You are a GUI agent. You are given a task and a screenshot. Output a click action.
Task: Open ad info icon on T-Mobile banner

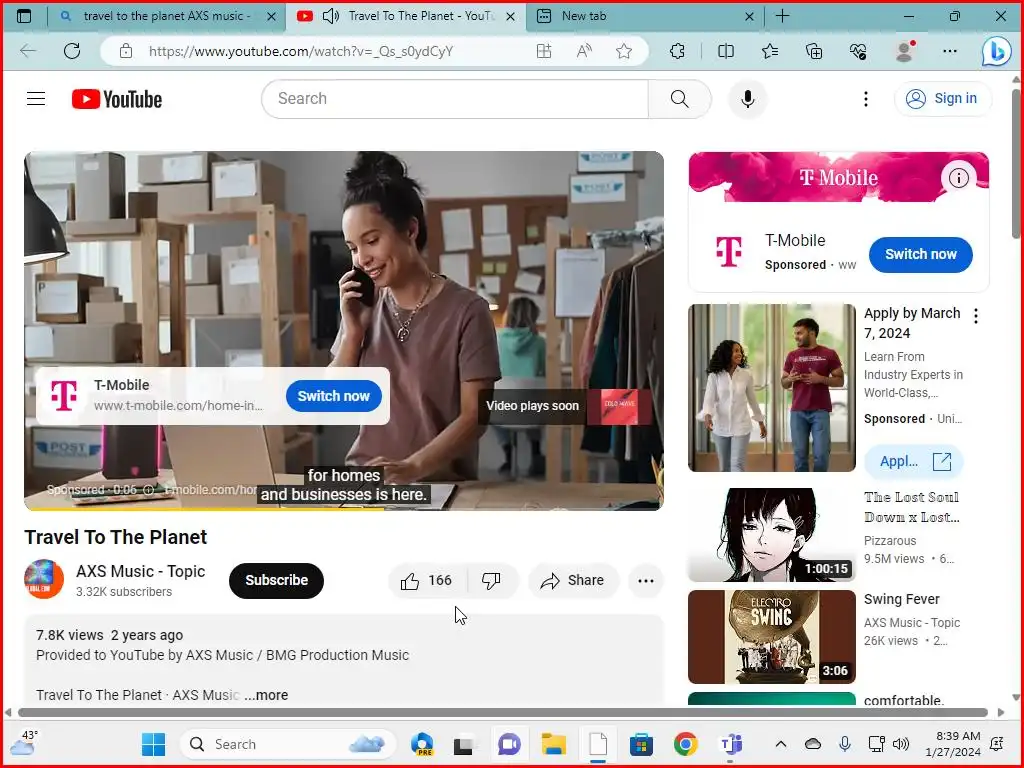958,178
